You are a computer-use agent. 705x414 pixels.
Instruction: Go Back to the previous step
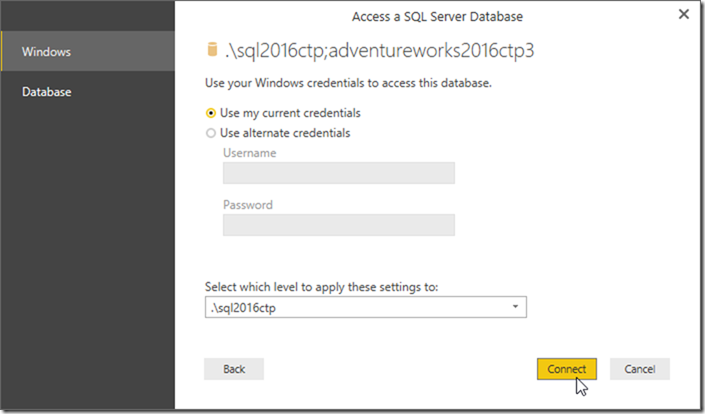point(234,369)
